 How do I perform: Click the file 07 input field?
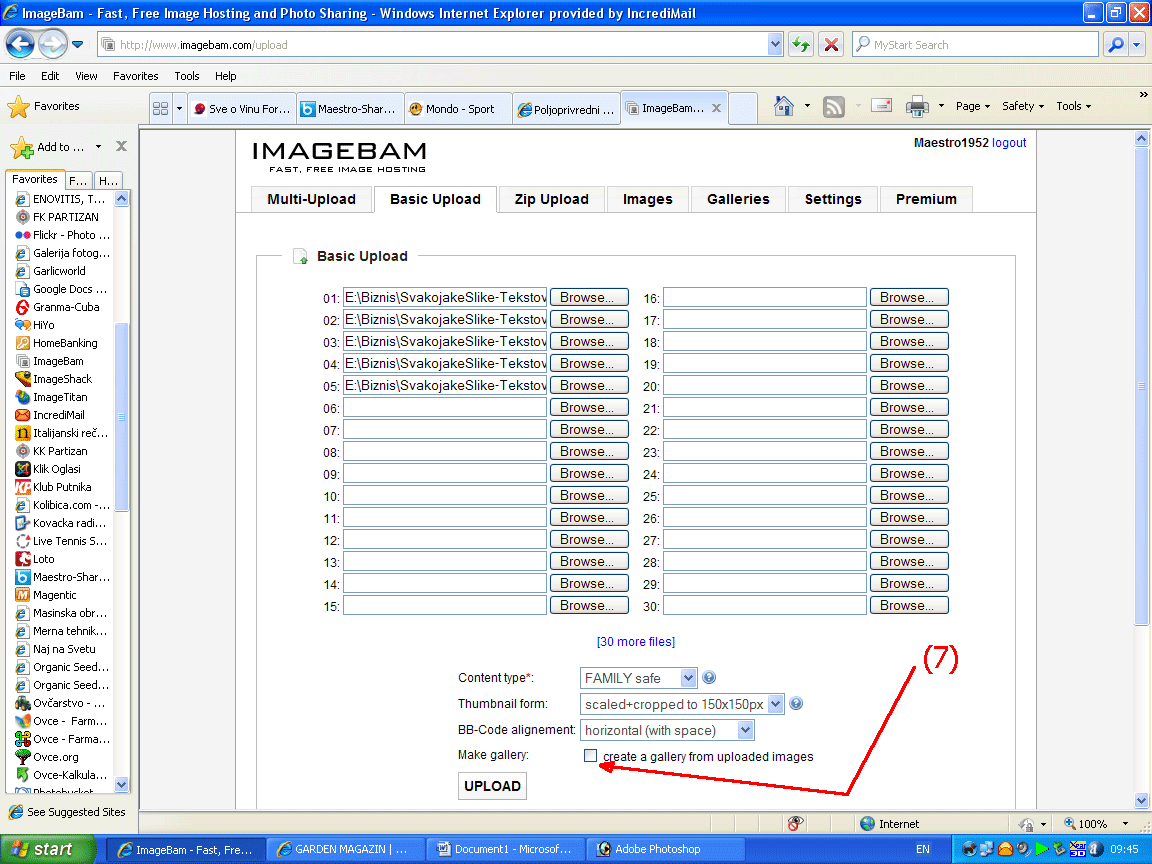point(445,429)
